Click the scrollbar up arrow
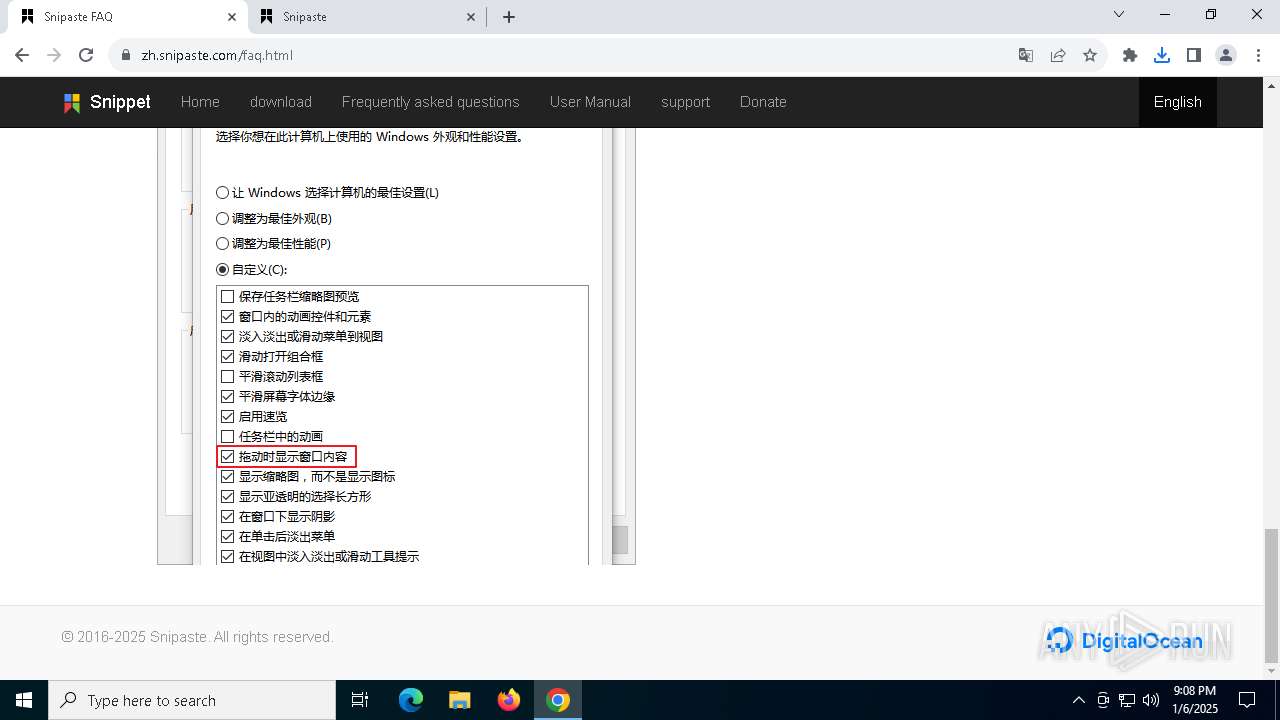Viewport: 1280px width, 720px height. [1271, 86]
